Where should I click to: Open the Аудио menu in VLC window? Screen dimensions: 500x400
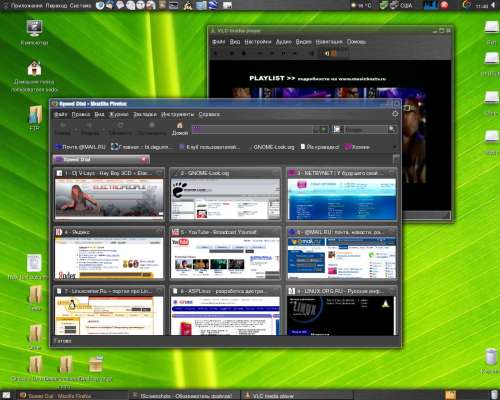click(x=284, y=42)
